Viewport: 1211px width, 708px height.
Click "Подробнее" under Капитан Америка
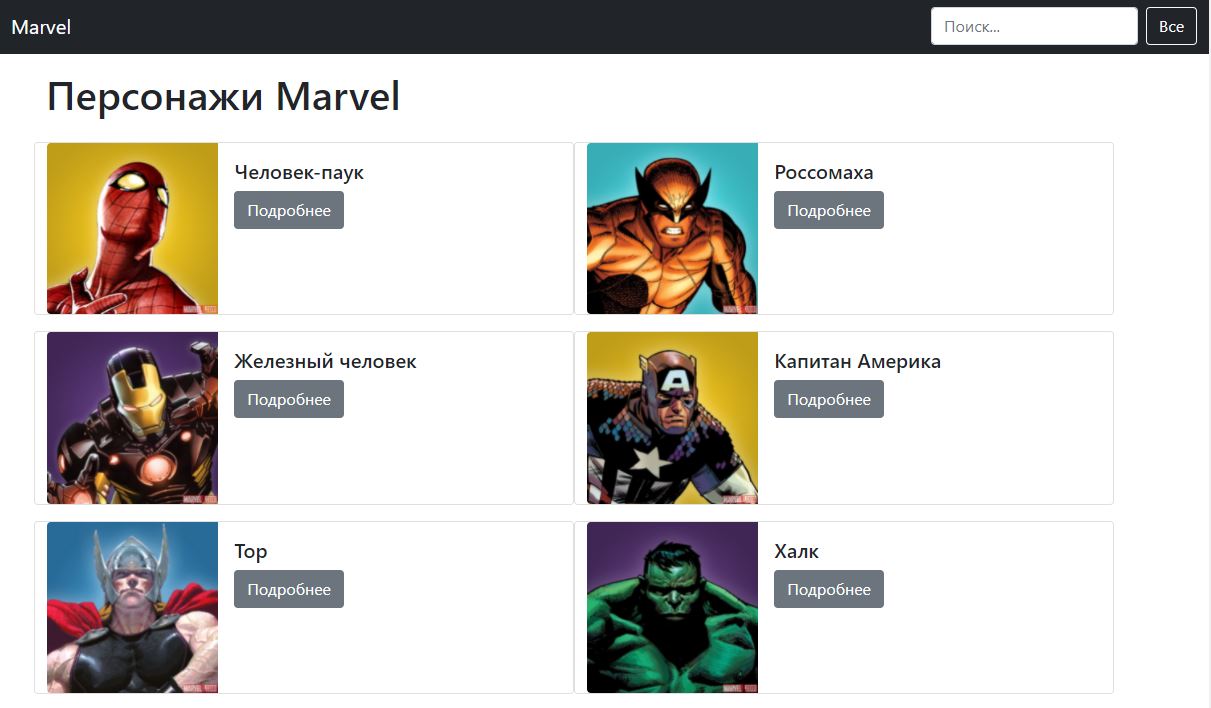click(x=828, y=399)
